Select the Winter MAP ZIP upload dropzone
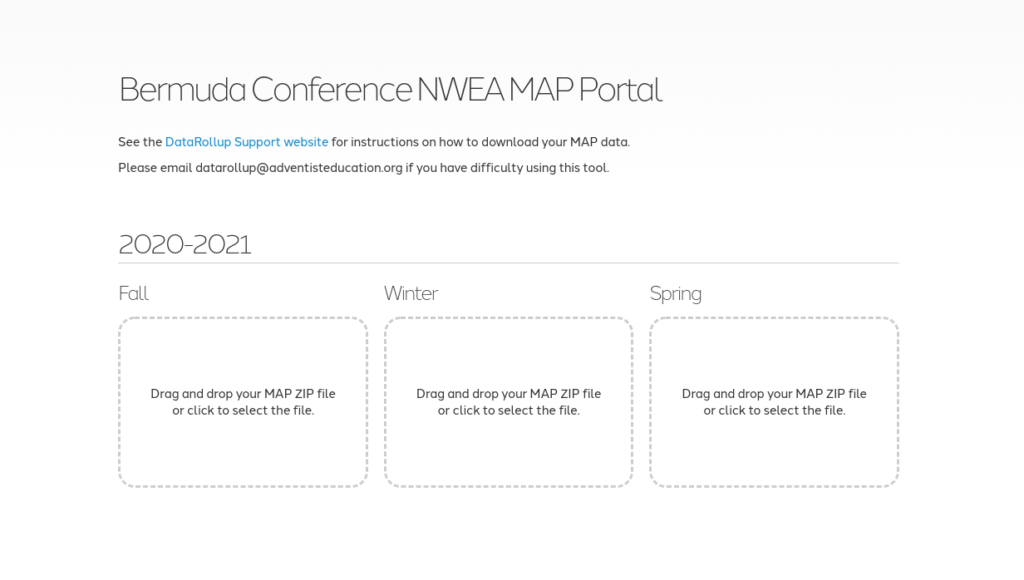The image size is (1024, 580). click(x=509, y=402)
